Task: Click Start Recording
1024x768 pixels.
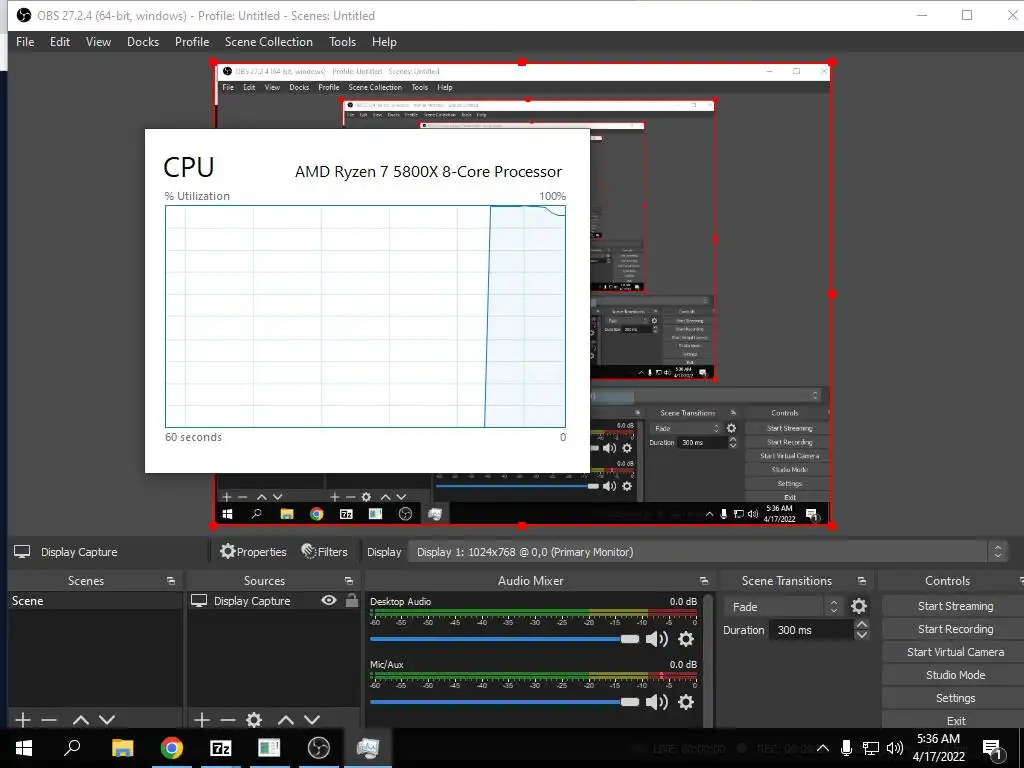Action: [x=955, y=629]
